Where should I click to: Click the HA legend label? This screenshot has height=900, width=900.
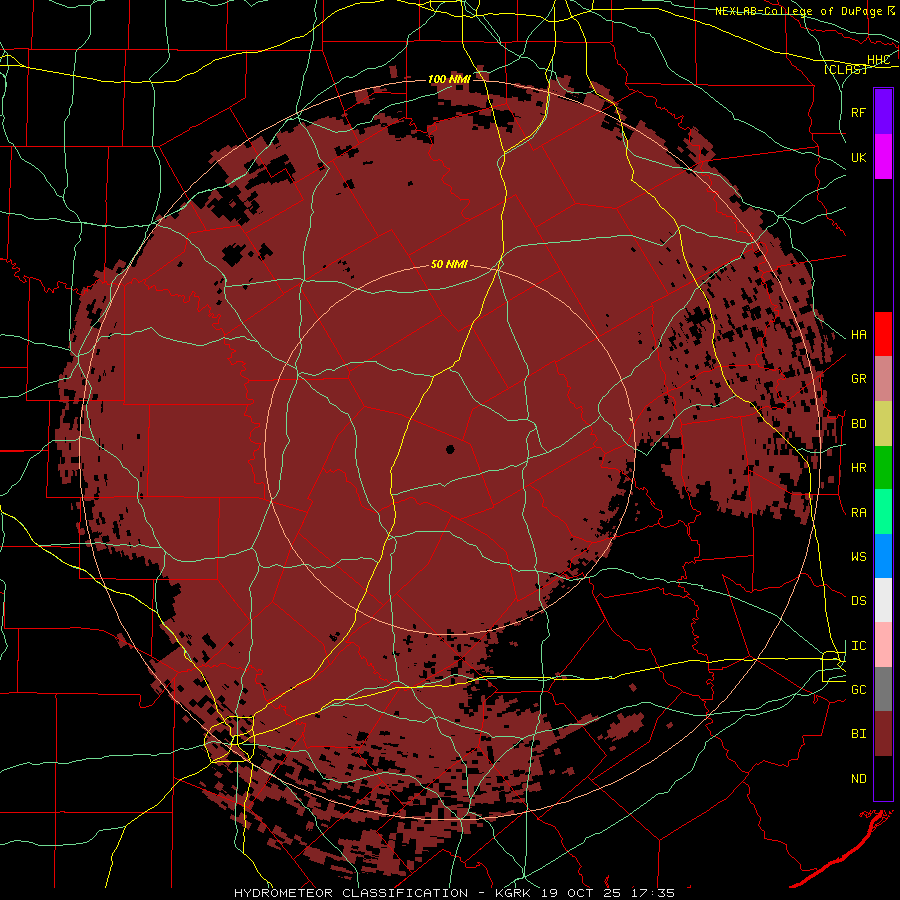pos(859,334)
